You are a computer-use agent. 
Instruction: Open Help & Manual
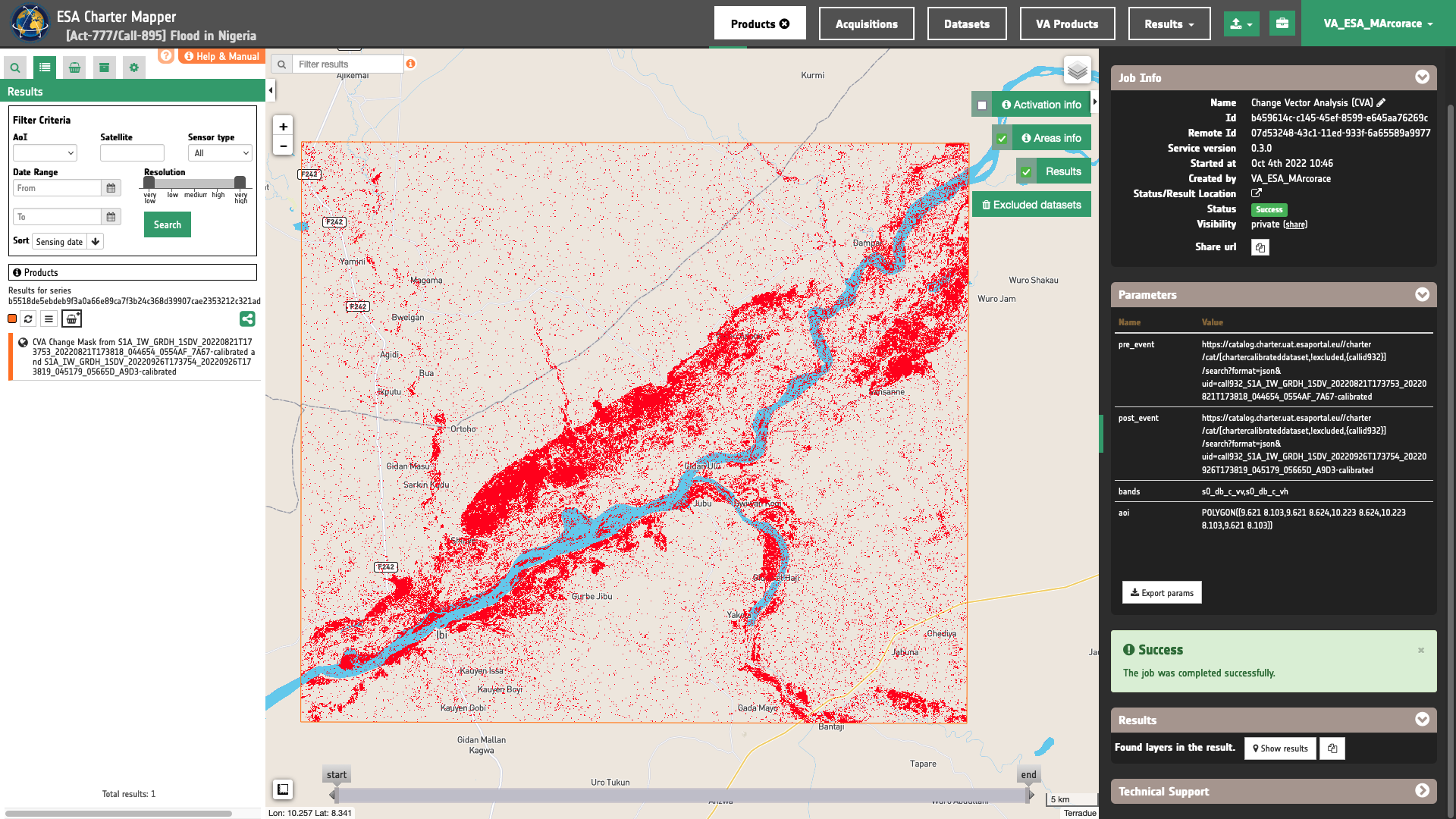point(221,56)
